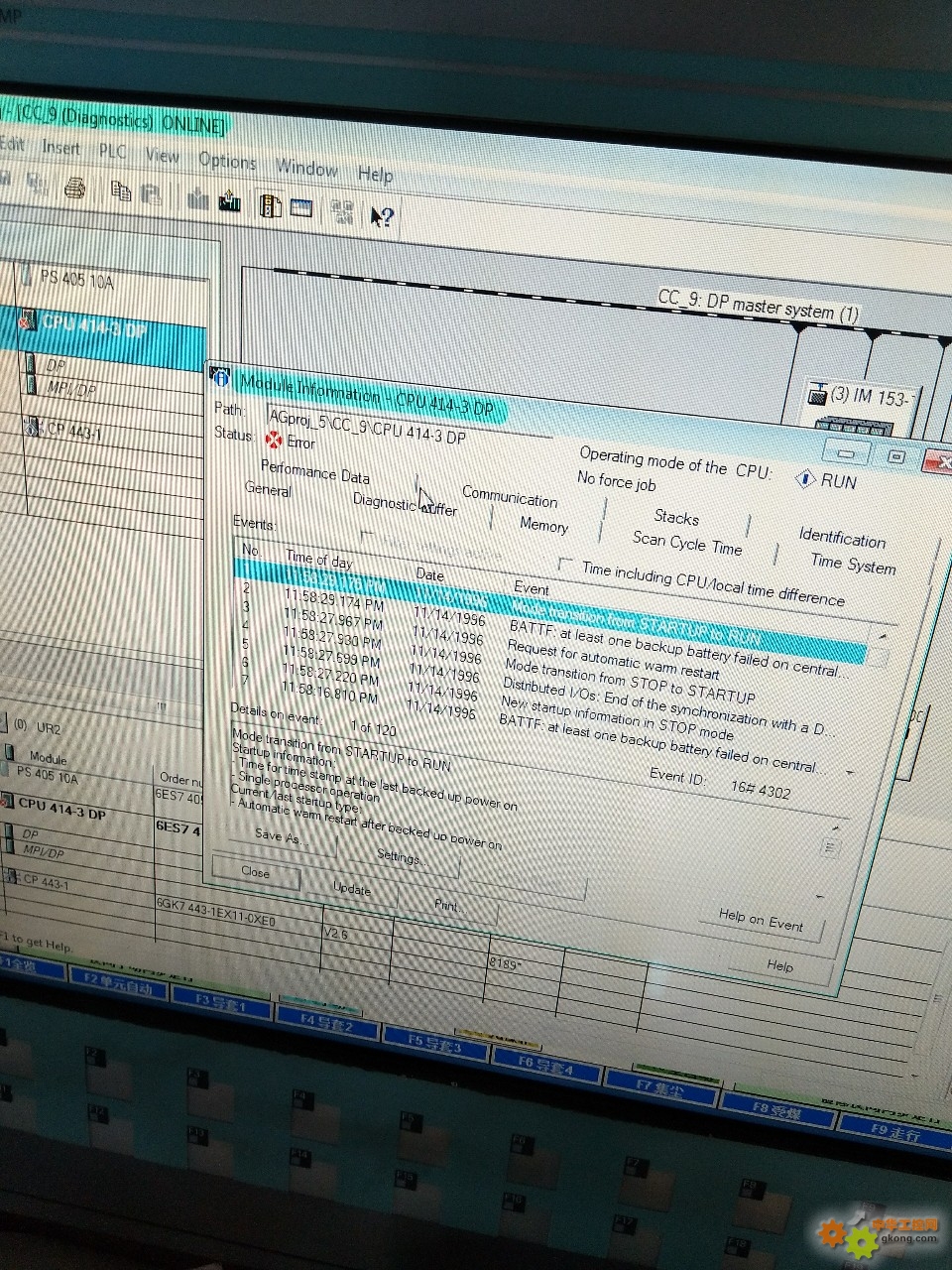This screenshot has height=1270, width=952.
Task: Switch to the Scan Cycle Time tab
Action: pyautogui.click(x=687, y=543)
